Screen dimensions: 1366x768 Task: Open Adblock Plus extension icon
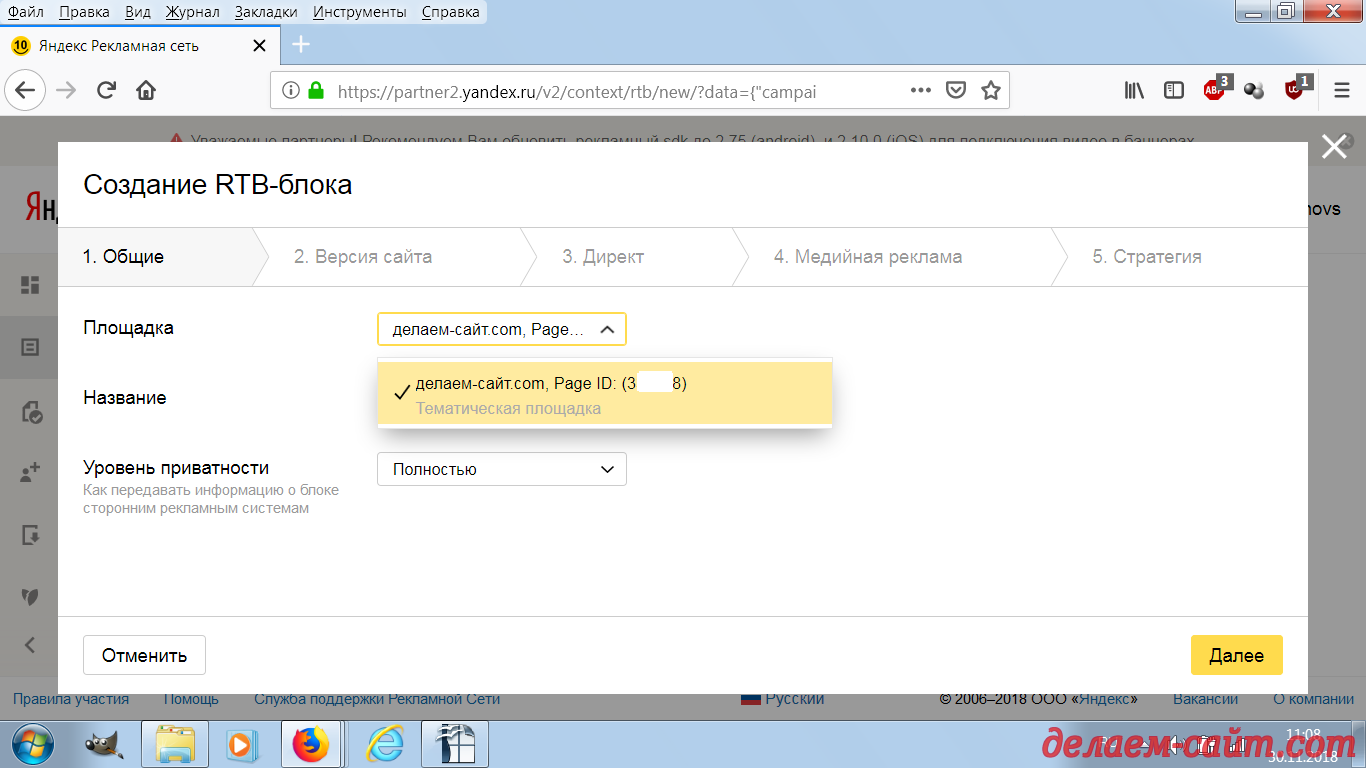tap(1216, 89)
